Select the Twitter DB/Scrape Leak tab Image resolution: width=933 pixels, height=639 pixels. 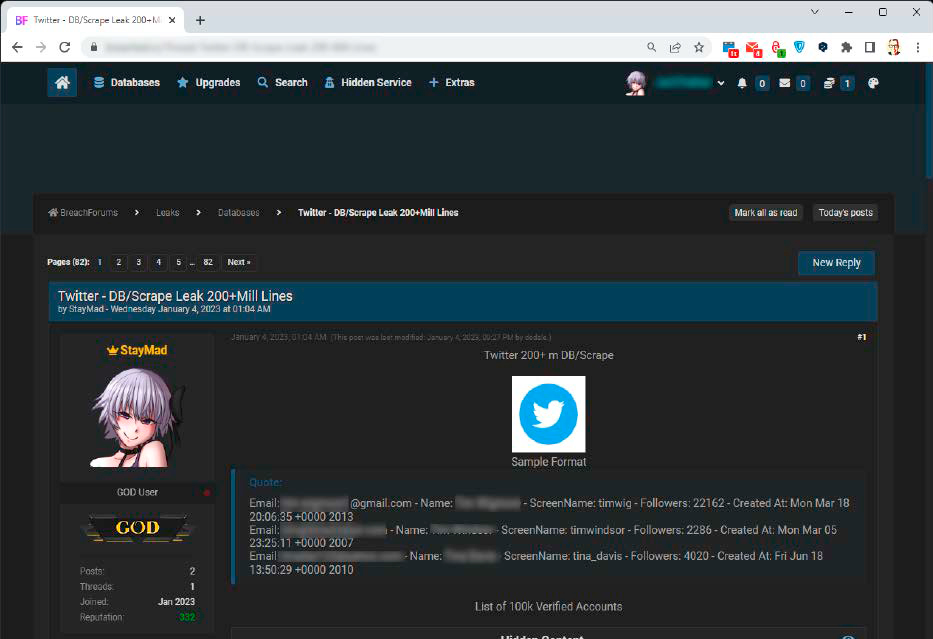pos(96,20)
